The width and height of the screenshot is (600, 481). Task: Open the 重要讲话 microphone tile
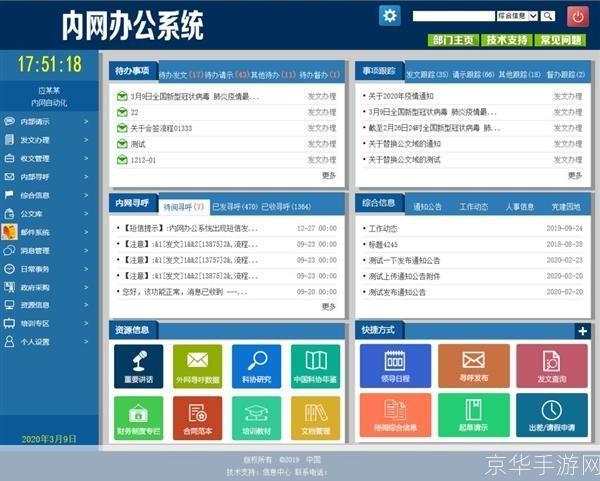point(138,366)
